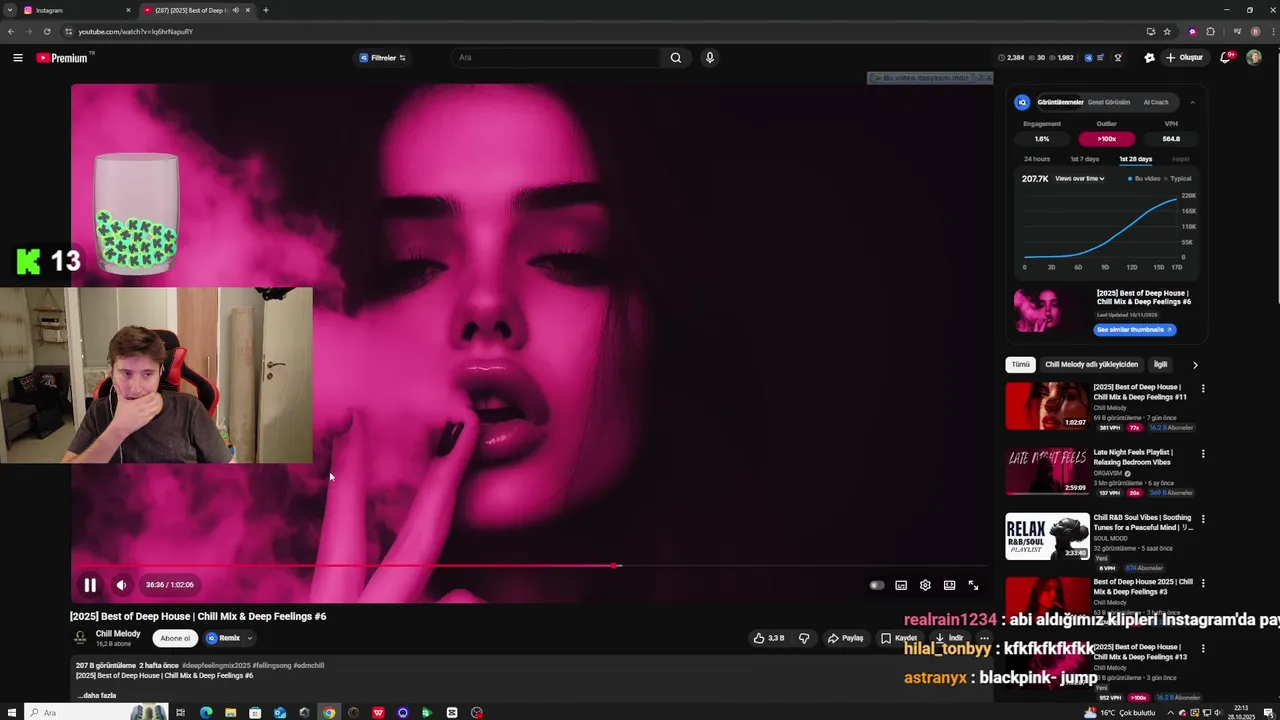Click the search magnifier button
1280x720 pixels.
click(x=676, y=58)
